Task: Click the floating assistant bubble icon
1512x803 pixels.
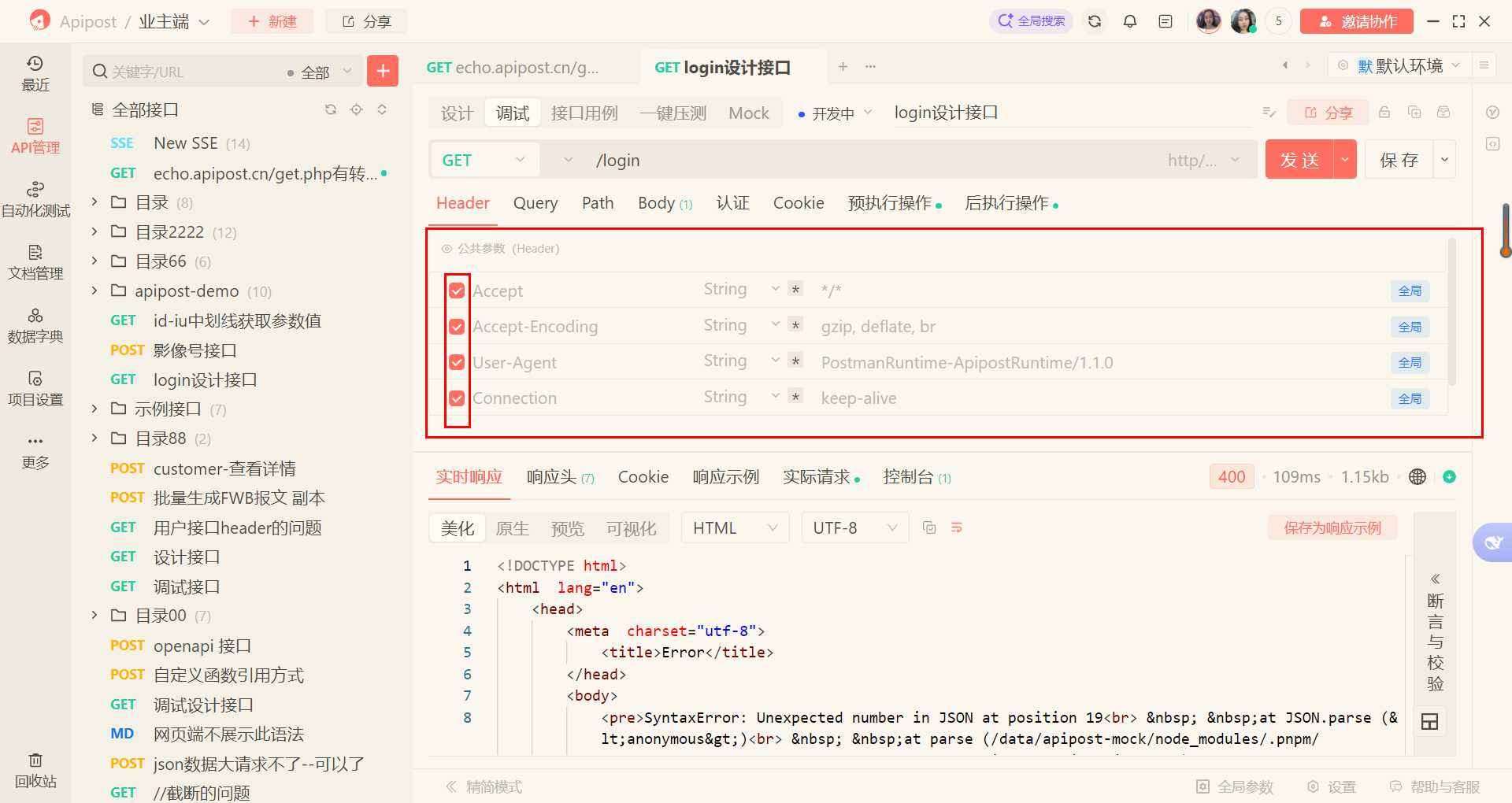Action: coord(1493,542)
